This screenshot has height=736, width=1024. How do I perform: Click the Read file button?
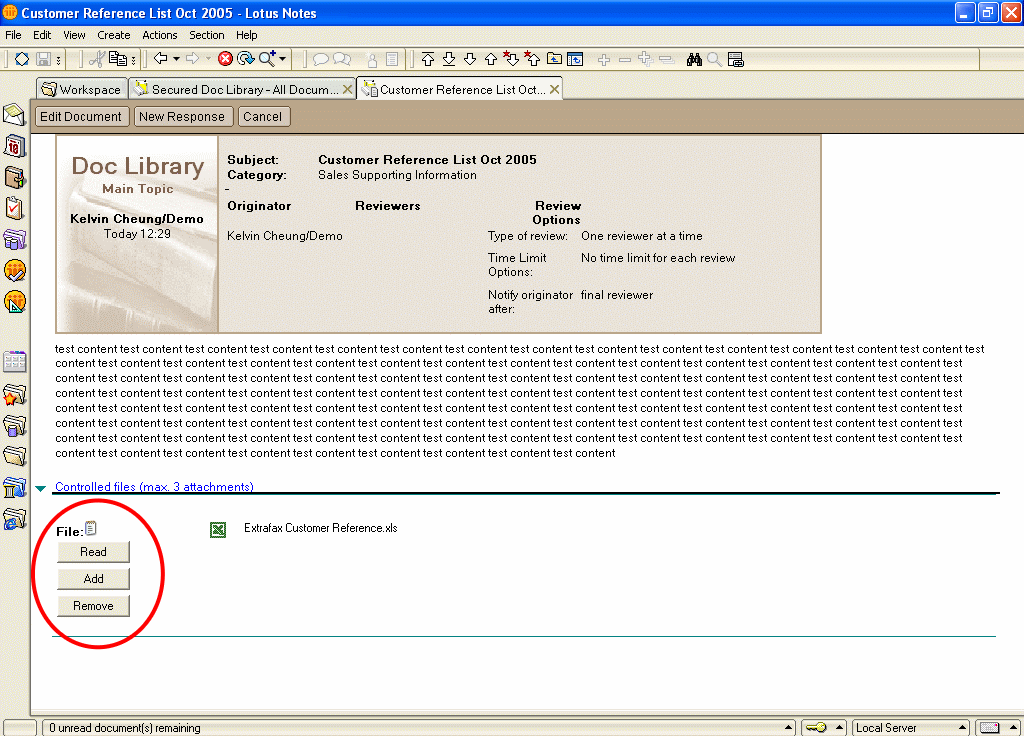93,552
